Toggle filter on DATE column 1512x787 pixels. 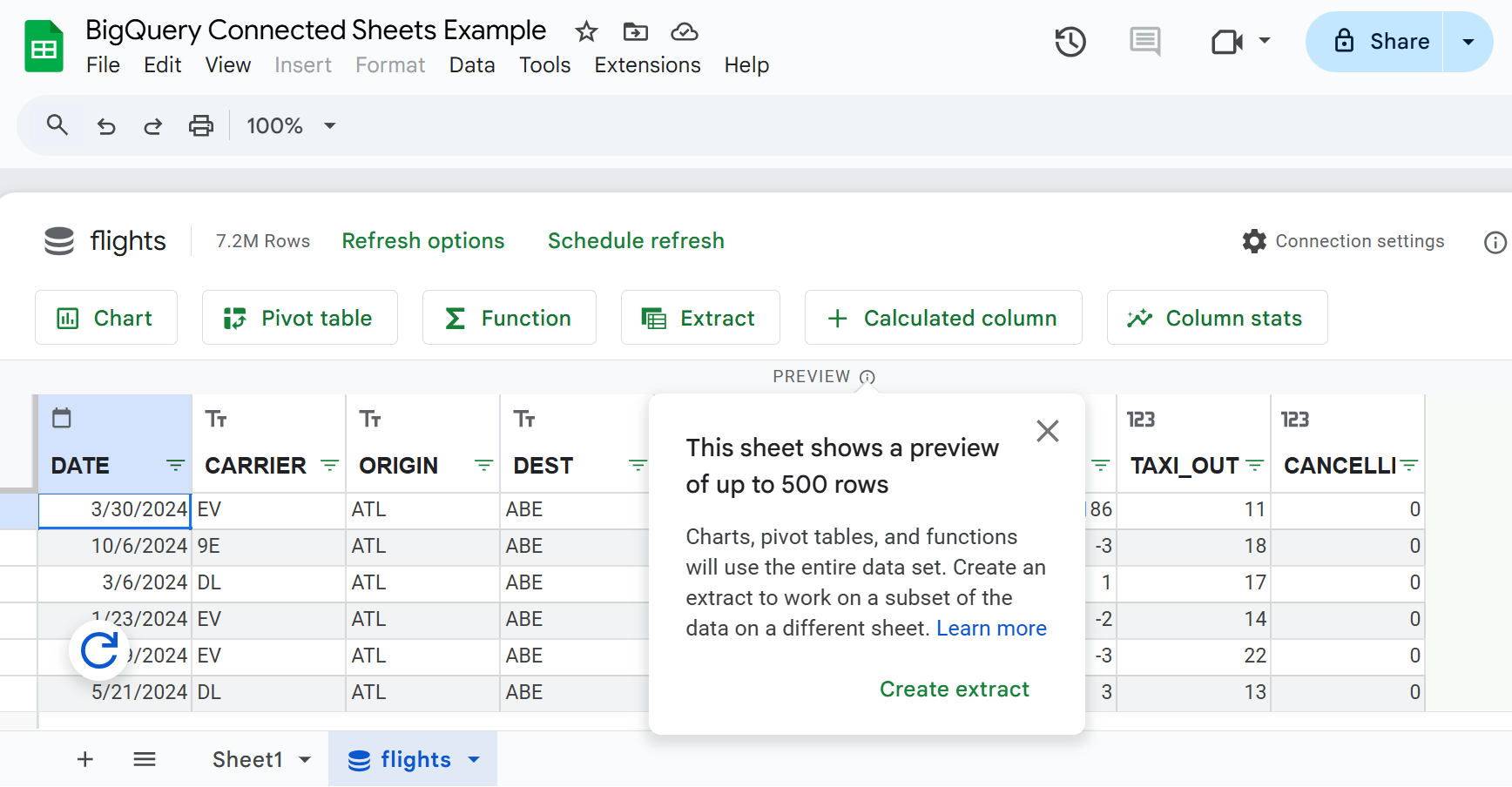point(175,465)
